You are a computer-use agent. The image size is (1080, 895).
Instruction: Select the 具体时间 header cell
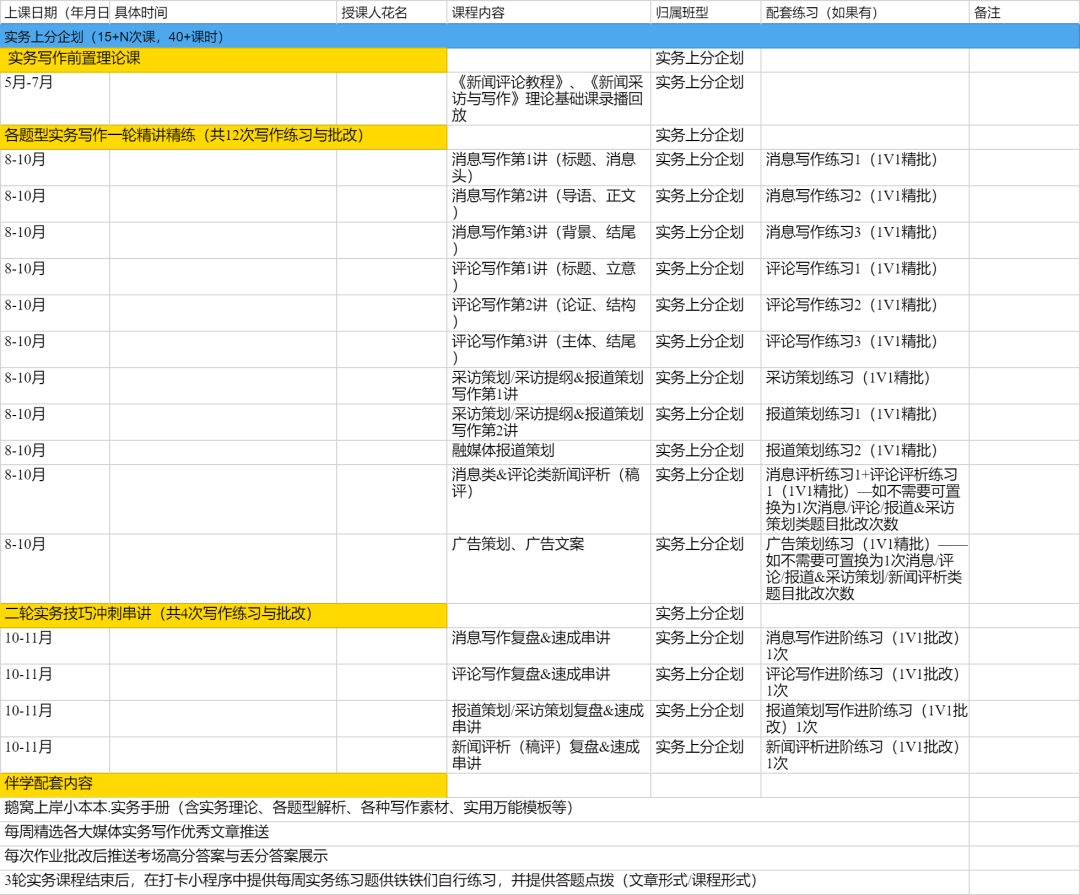[x=223, y=12]
